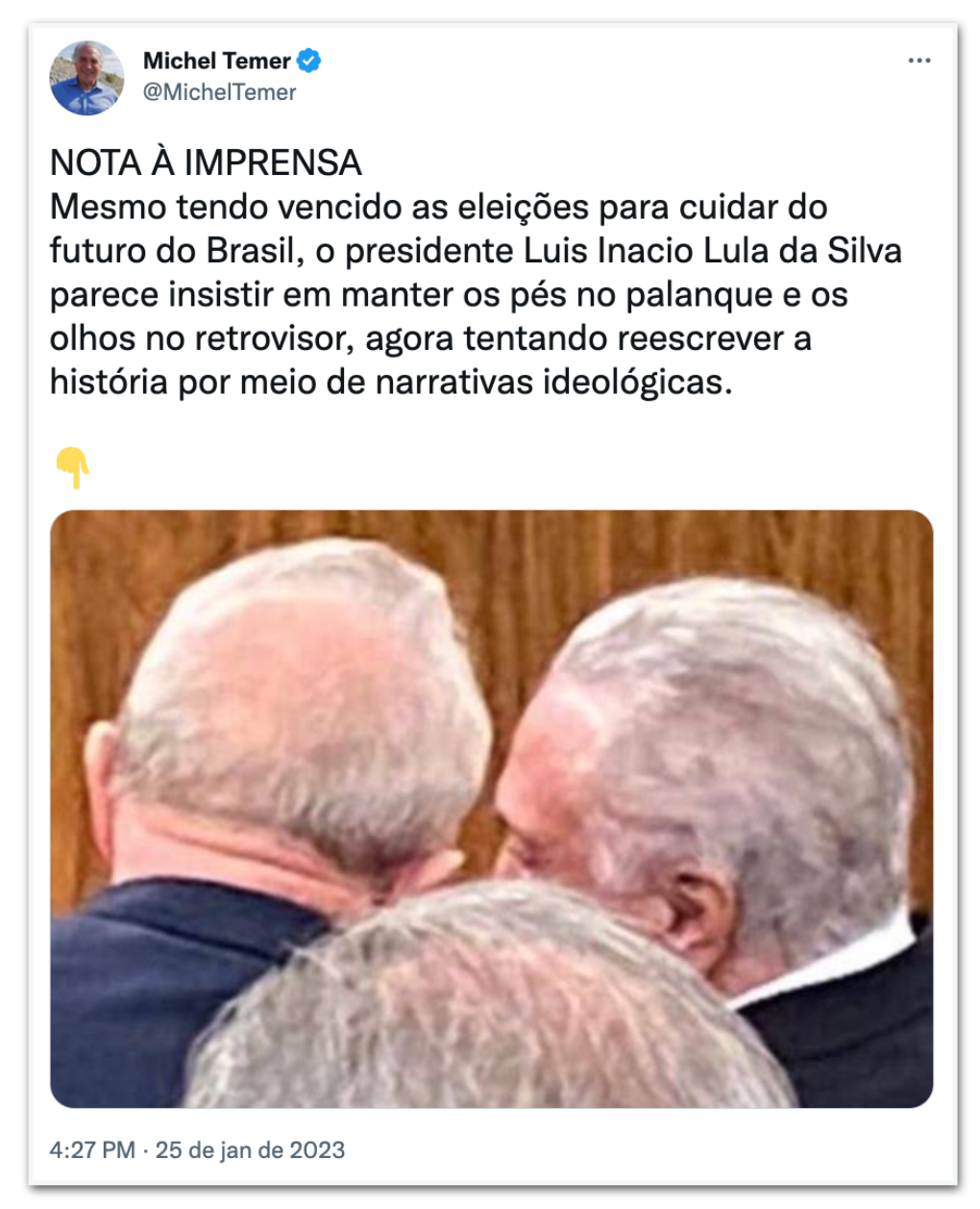The height and width of the screenshot is (1209, 980).
Task: Click the blue verified checkmark badge
Action: click(308, 61)
